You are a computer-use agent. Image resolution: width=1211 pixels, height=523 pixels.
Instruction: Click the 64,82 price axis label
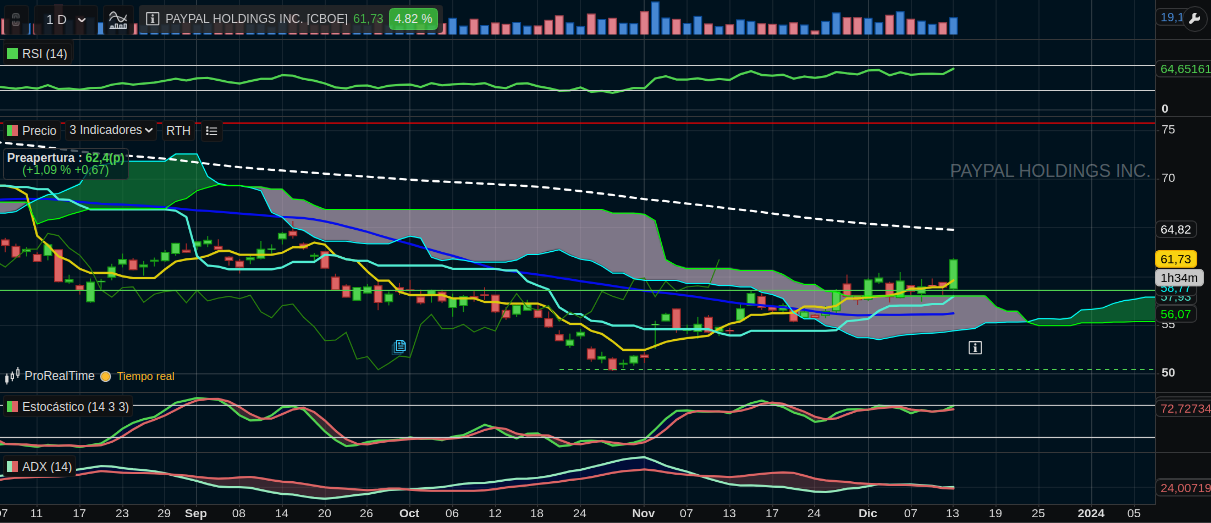pyautogui.click(x=1176, y=229)
